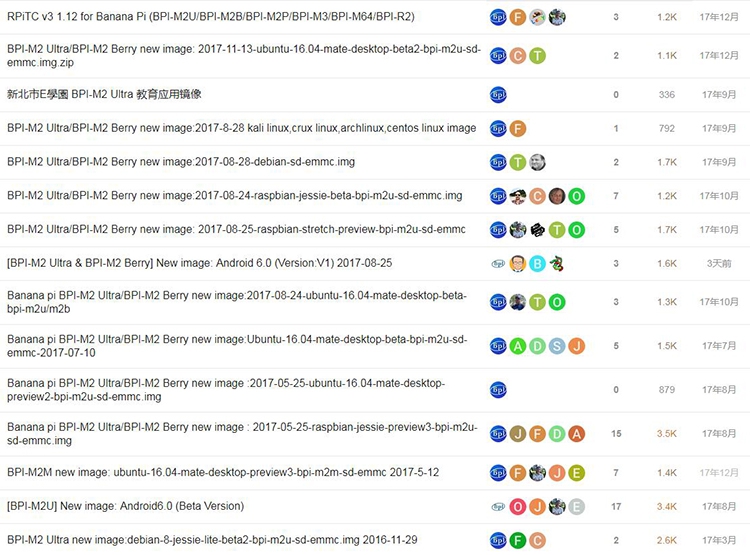Open the 2017-08-24 raspbian-jessie-beta topic
Image resolution: width=750 pixels, height=555 pixels.
pyautogui.click(x=234, y=196)
